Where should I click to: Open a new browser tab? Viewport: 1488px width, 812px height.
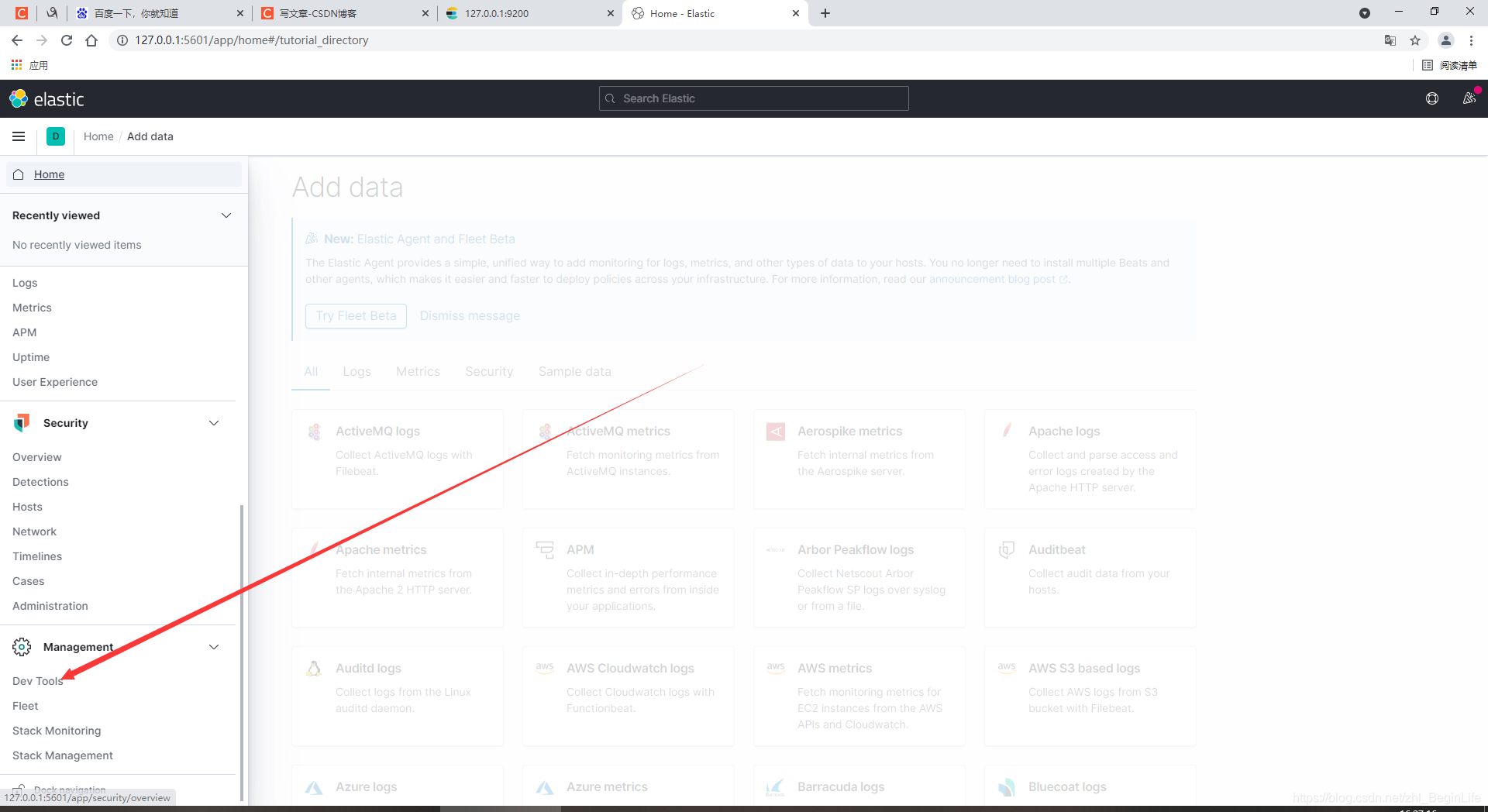tap(825, 13)
